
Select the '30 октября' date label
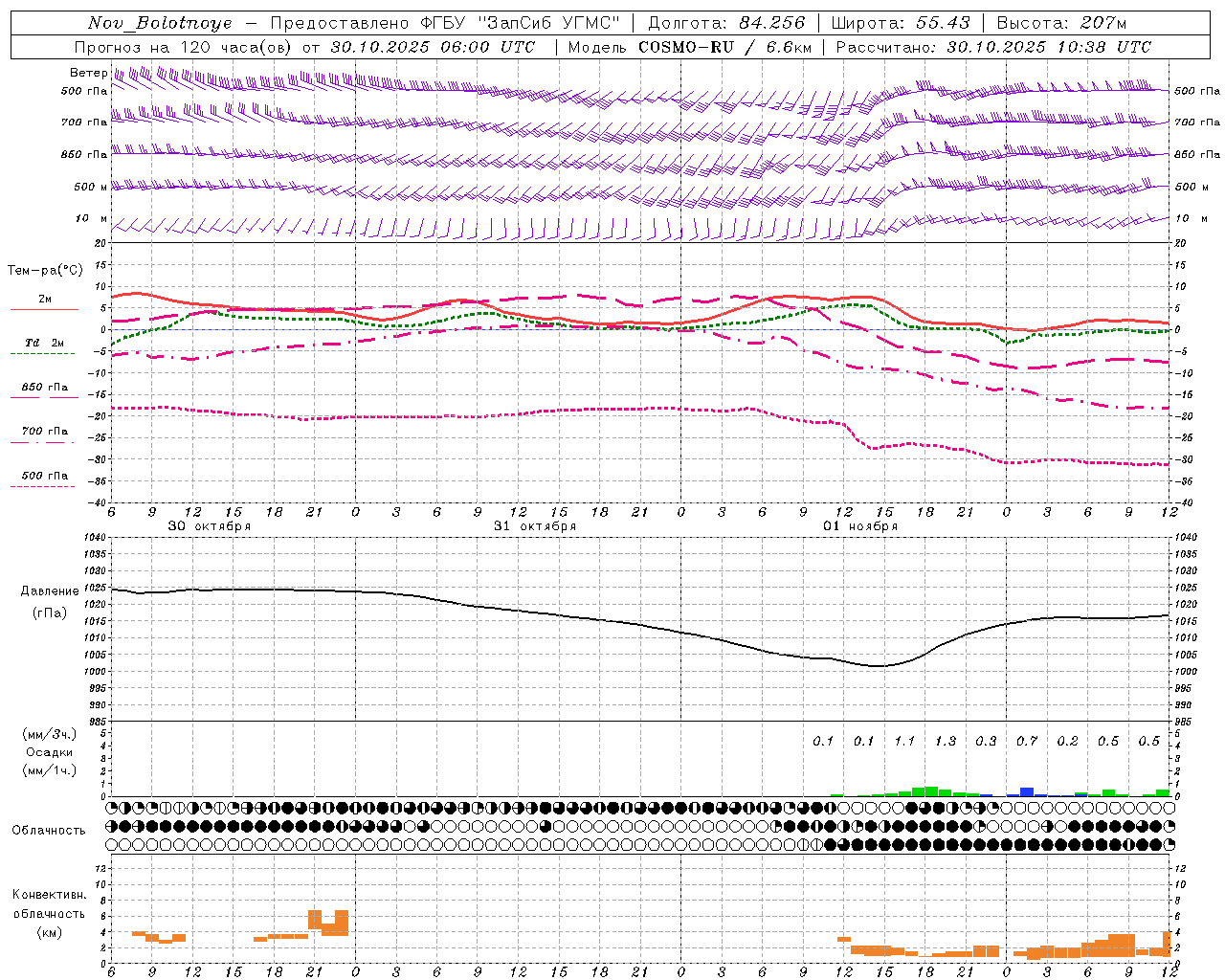click(210, 526)
